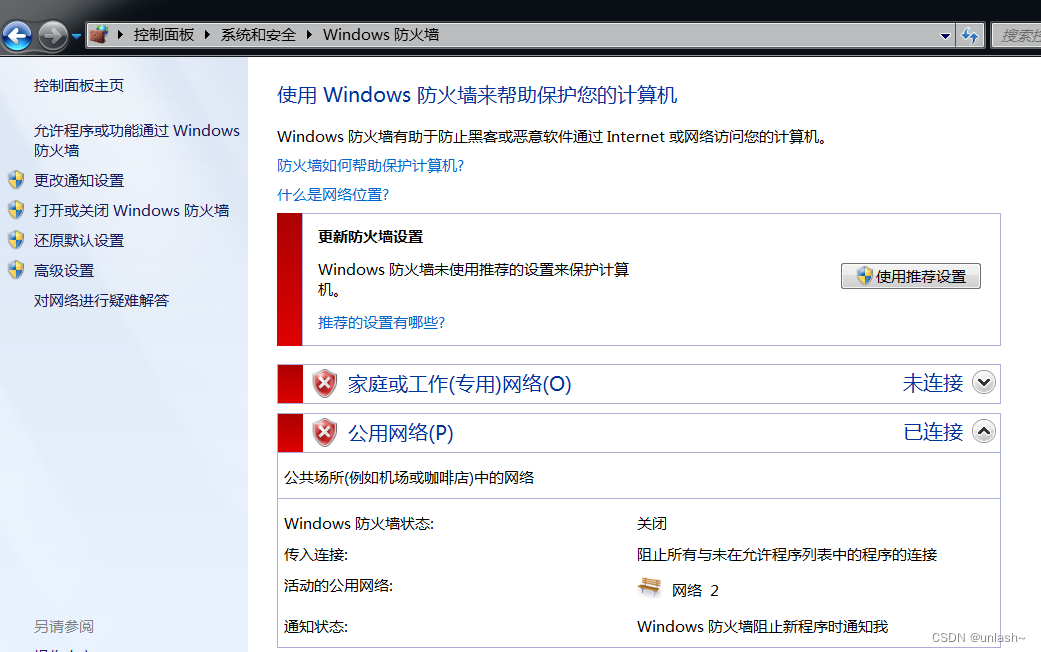Refresh the page with the refresh icon
Image resolution: width=1041 pixels, height=652 pixels.
click(970, 35)
